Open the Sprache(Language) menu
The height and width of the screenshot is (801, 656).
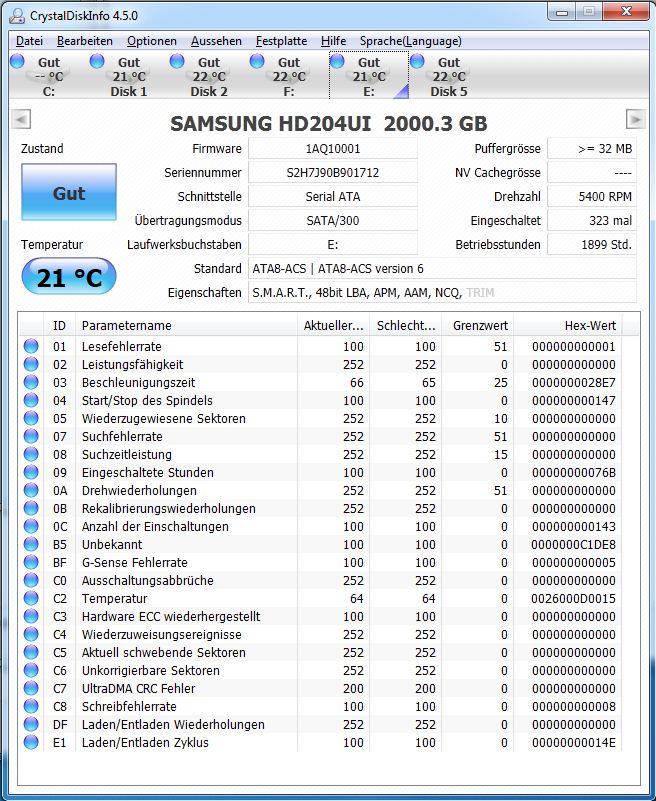click(410, 41)
